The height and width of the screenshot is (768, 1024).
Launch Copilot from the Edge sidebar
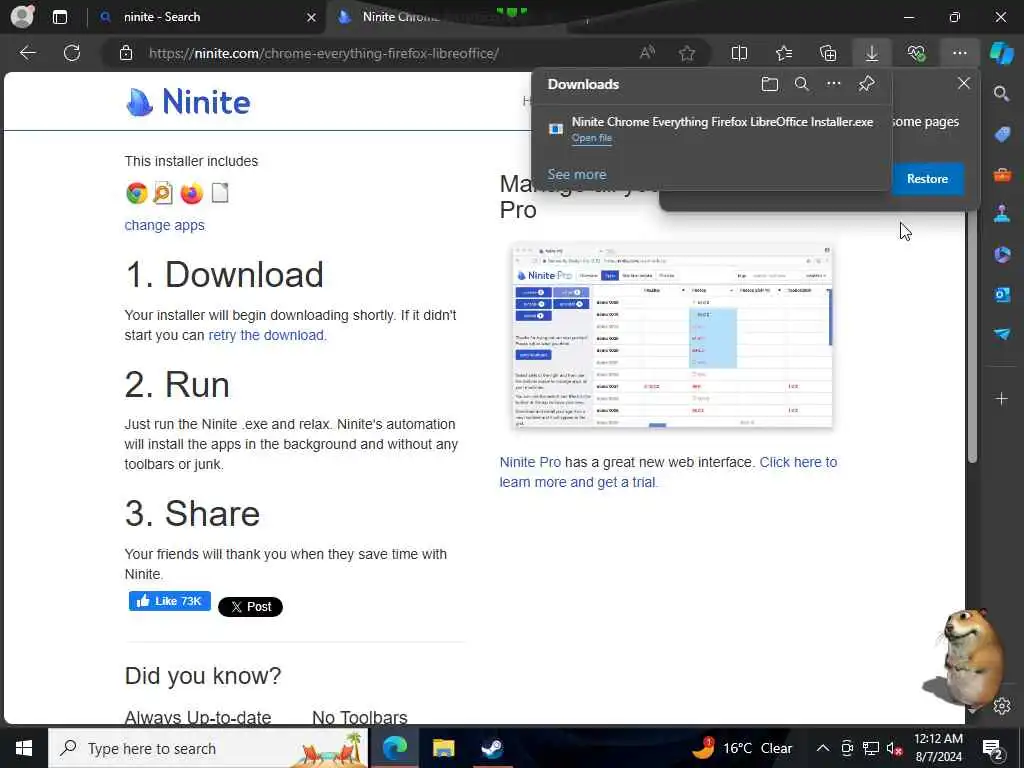[1002, 53]
